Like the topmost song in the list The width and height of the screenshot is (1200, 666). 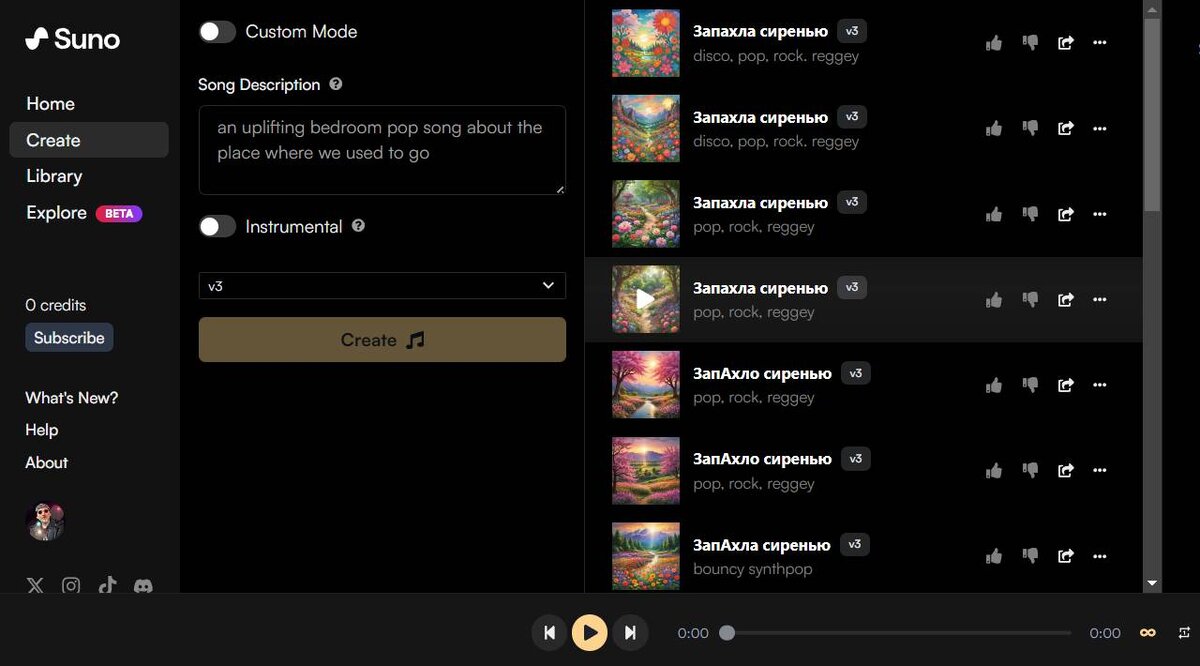pyautogui.click(x=994, y=42)
